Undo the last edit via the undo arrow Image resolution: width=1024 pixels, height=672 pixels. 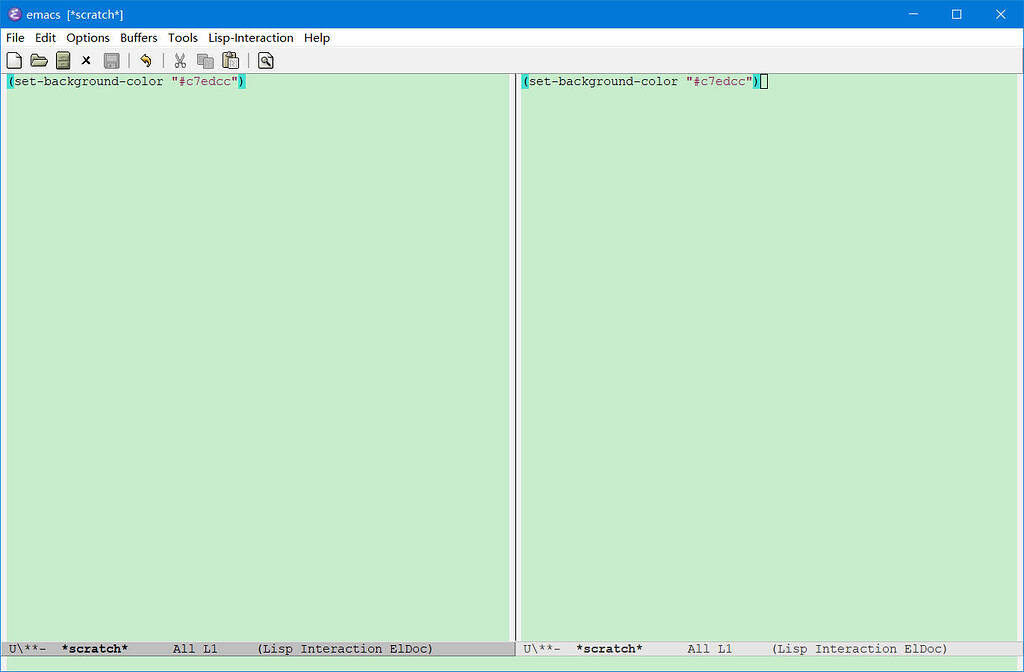click(x=145, y=60)
